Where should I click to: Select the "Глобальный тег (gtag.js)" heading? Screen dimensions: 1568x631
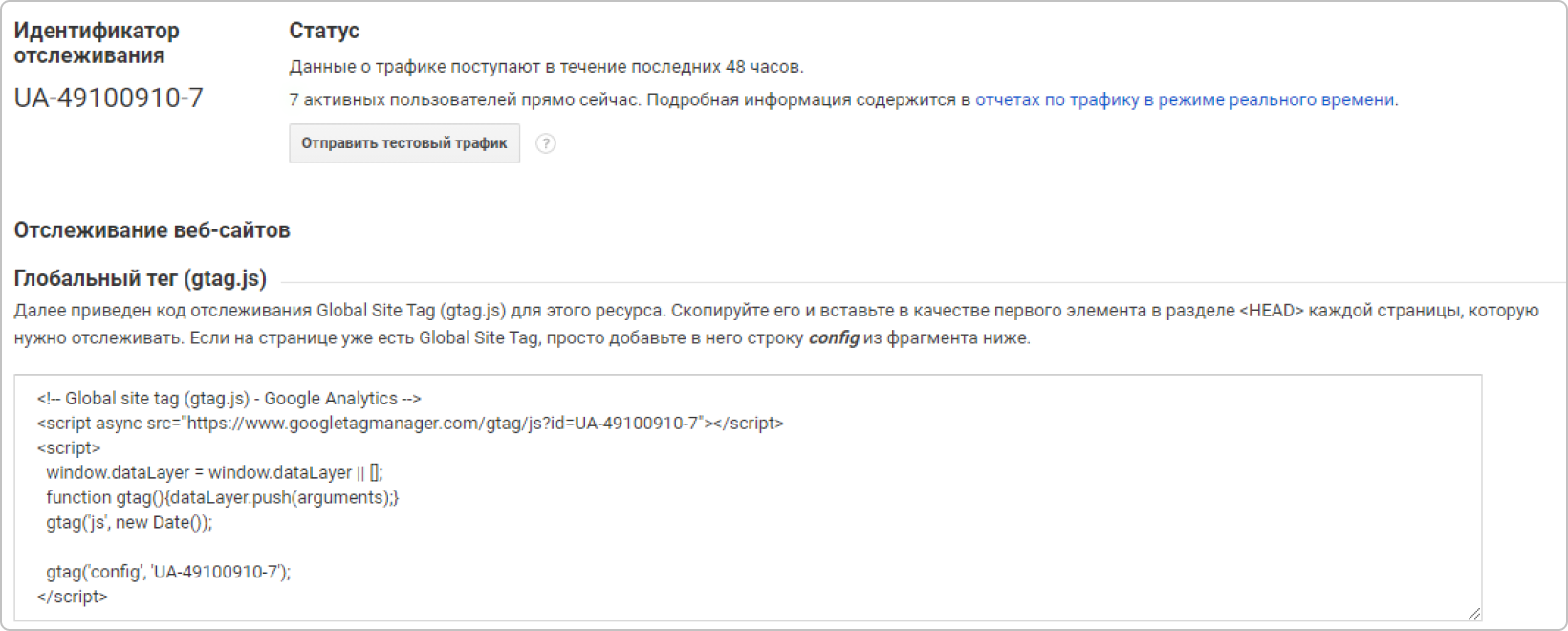pos(141,278)
